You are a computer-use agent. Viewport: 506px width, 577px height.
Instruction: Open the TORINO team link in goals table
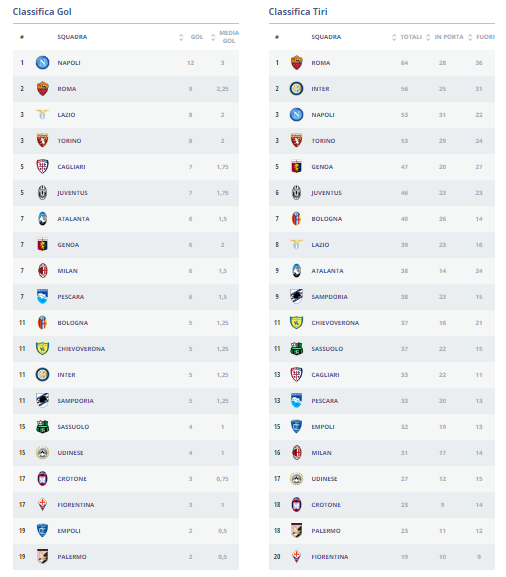click(x=69, y=141)
